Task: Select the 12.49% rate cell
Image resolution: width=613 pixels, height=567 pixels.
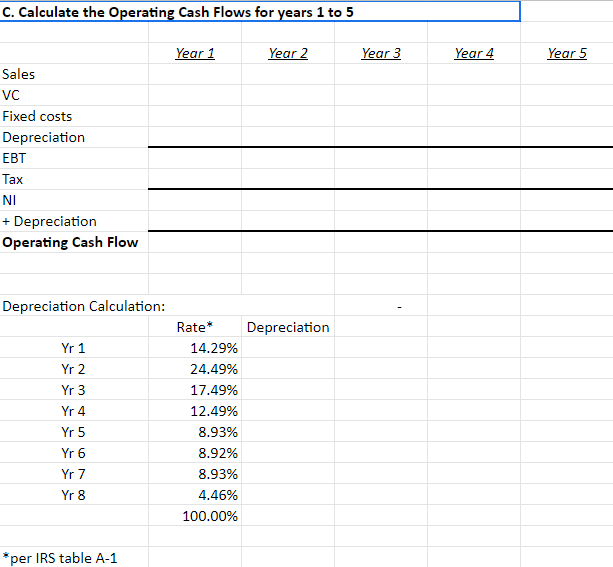Action: 195,411
